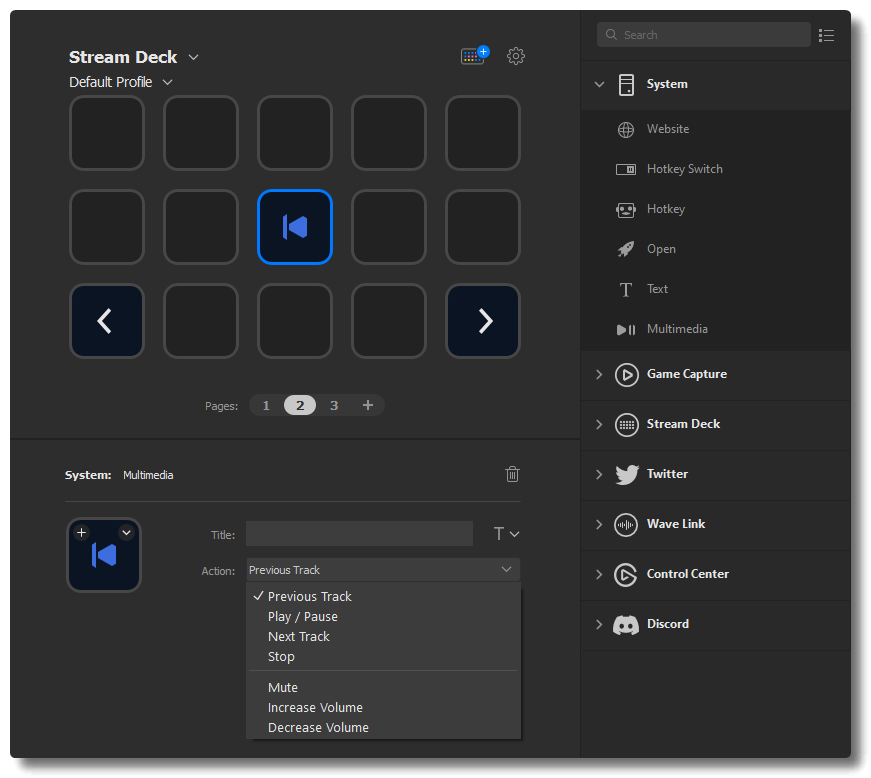871x778 pixels.
Task: Click the Stream Deck category keypad icon
Action: click(x=627, y=425)
